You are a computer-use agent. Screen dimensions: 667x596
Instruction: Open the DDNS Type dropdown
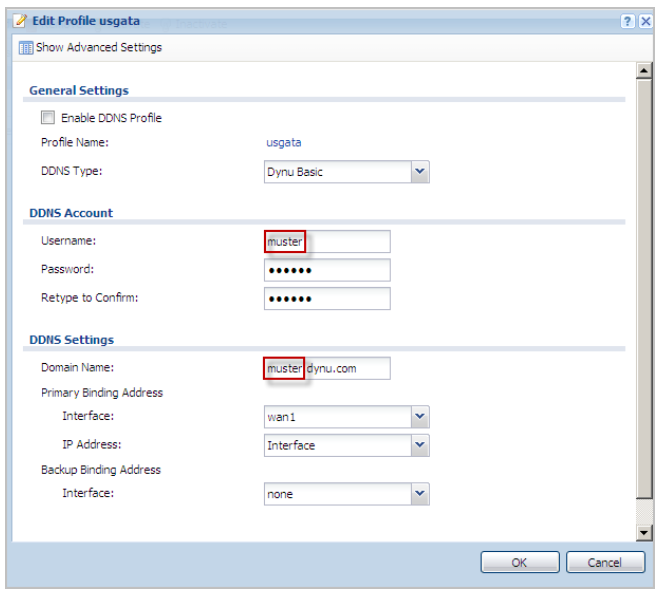click(x=420, y=172)
